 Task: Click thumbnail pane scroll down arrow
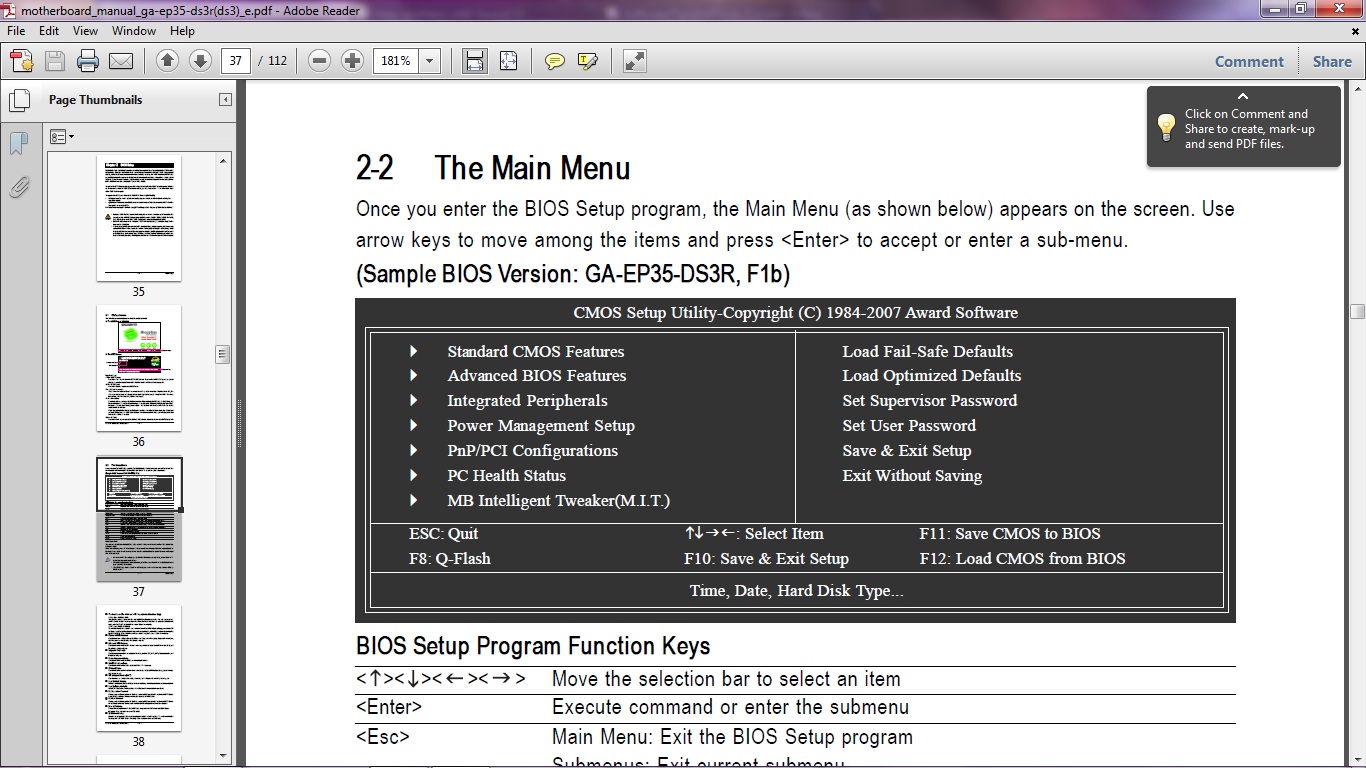(223, 756)
